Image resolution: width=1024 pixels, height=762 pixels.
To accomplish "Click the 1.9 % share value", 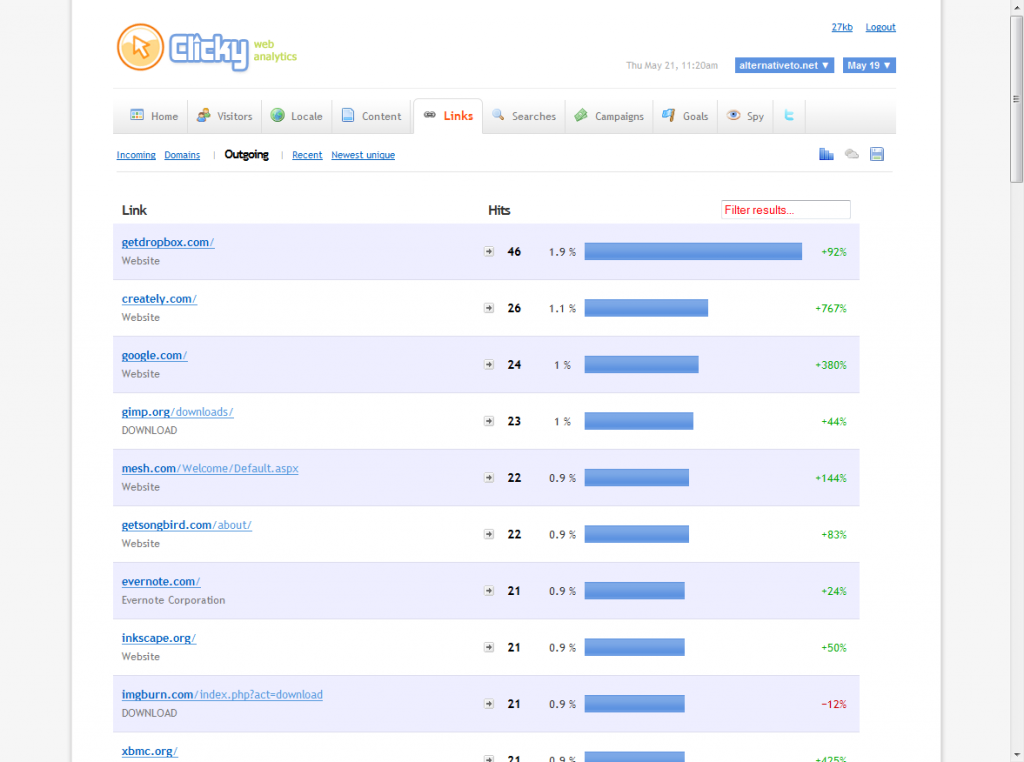I will 562,252.
